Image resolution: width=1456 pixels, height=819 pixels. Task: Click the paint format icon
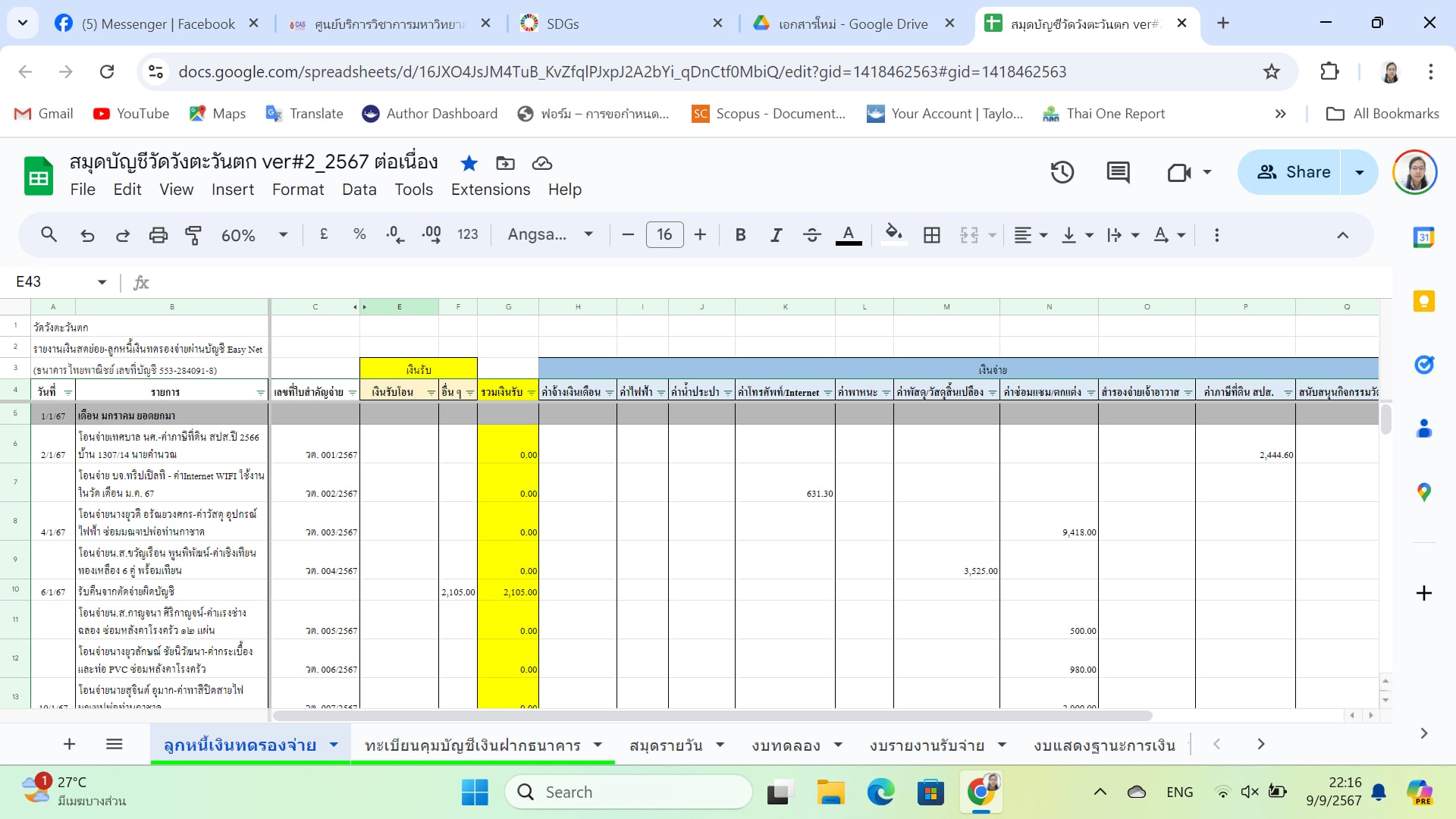193,235
